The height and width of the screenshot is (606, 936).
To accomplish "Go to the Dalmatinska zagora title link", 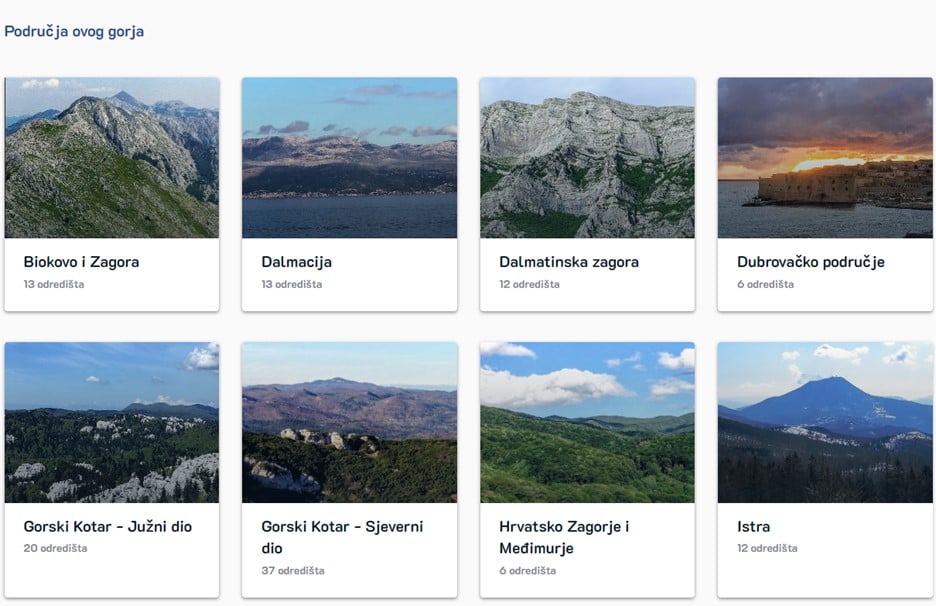I will [x=568, y=262].
